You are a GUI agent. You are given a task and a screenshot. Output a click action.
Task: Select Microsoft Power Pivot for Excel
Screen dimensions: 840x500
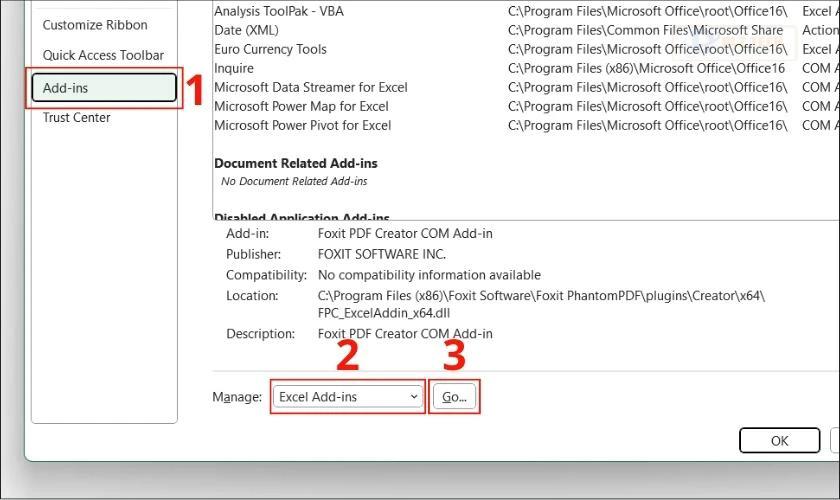tap(526, 125)
